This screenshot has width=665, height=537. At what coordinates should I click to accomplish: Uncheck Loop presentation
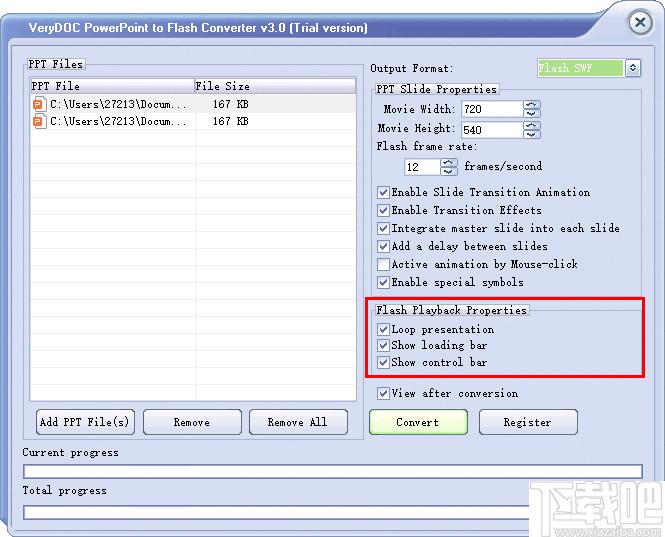[x=383, y=329]
